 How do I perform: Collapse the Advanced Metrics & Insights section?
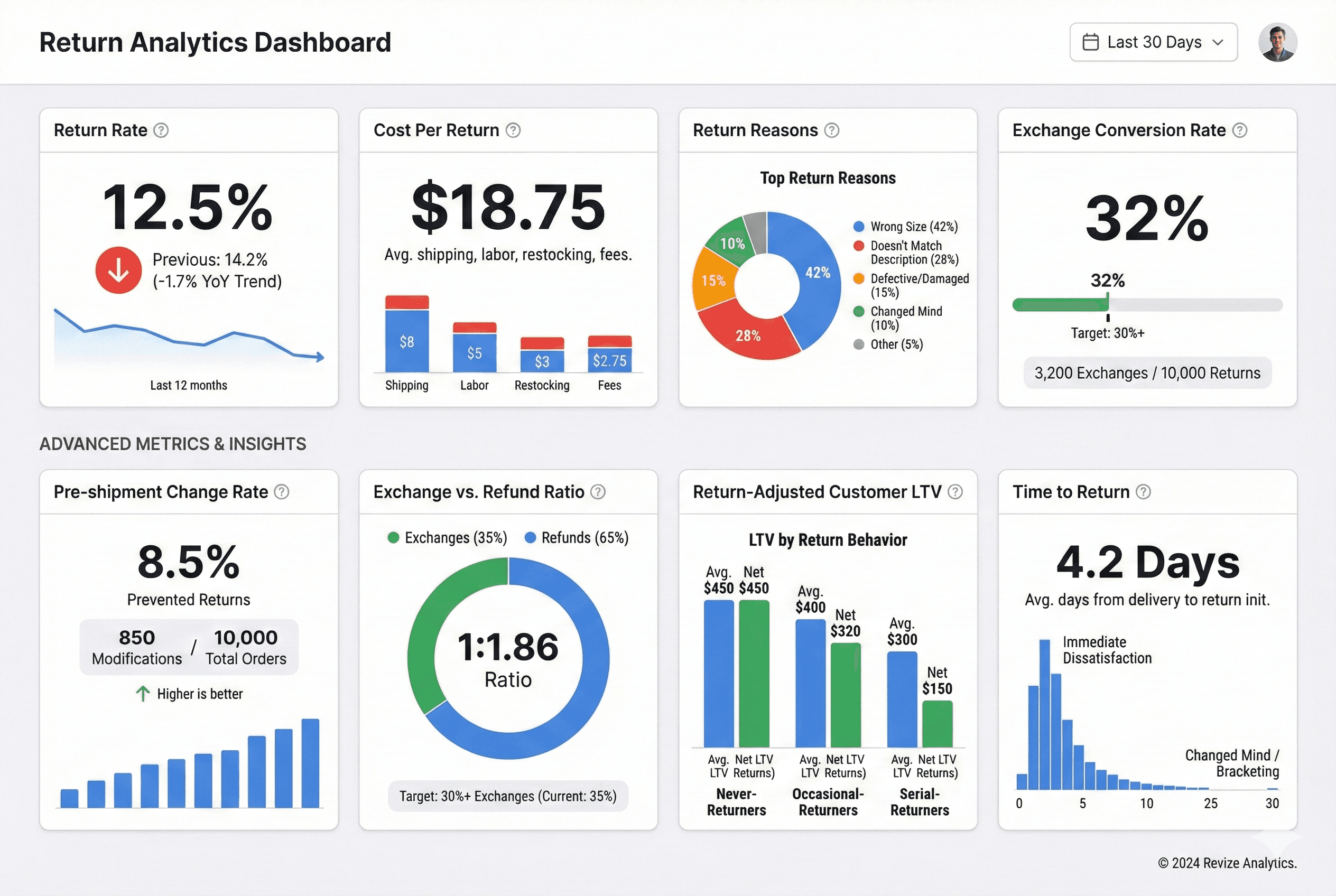coord(173,443)
